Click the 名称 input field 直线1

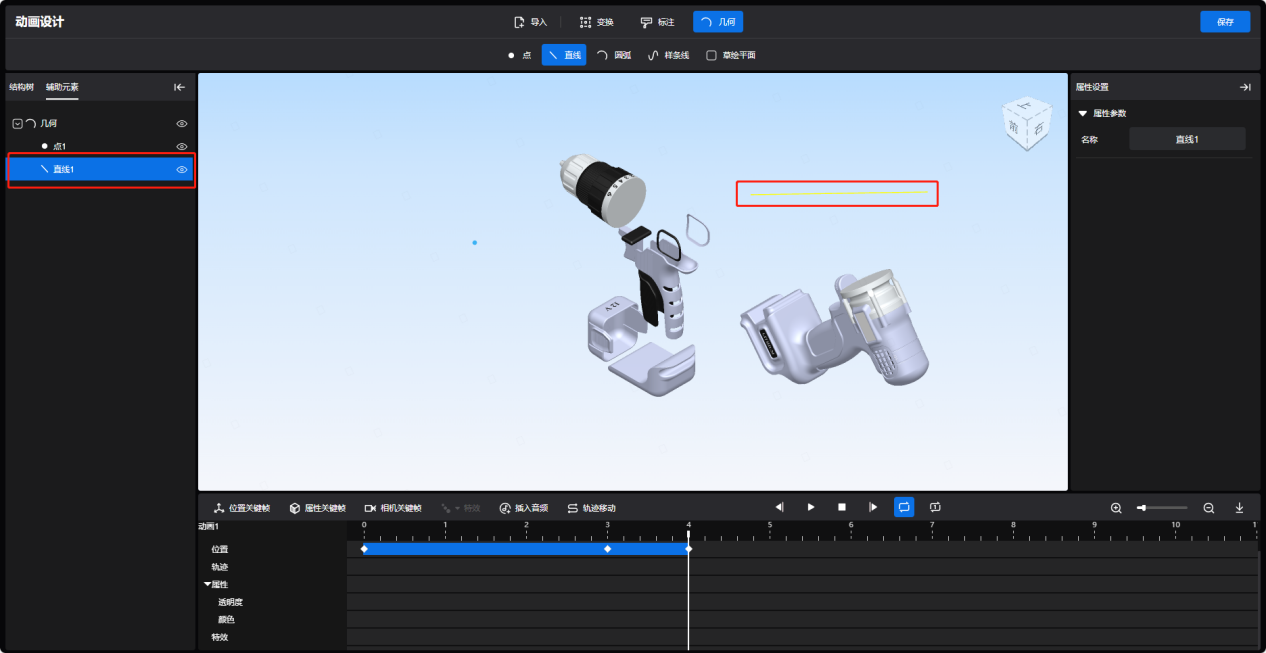click(1187, 139)
